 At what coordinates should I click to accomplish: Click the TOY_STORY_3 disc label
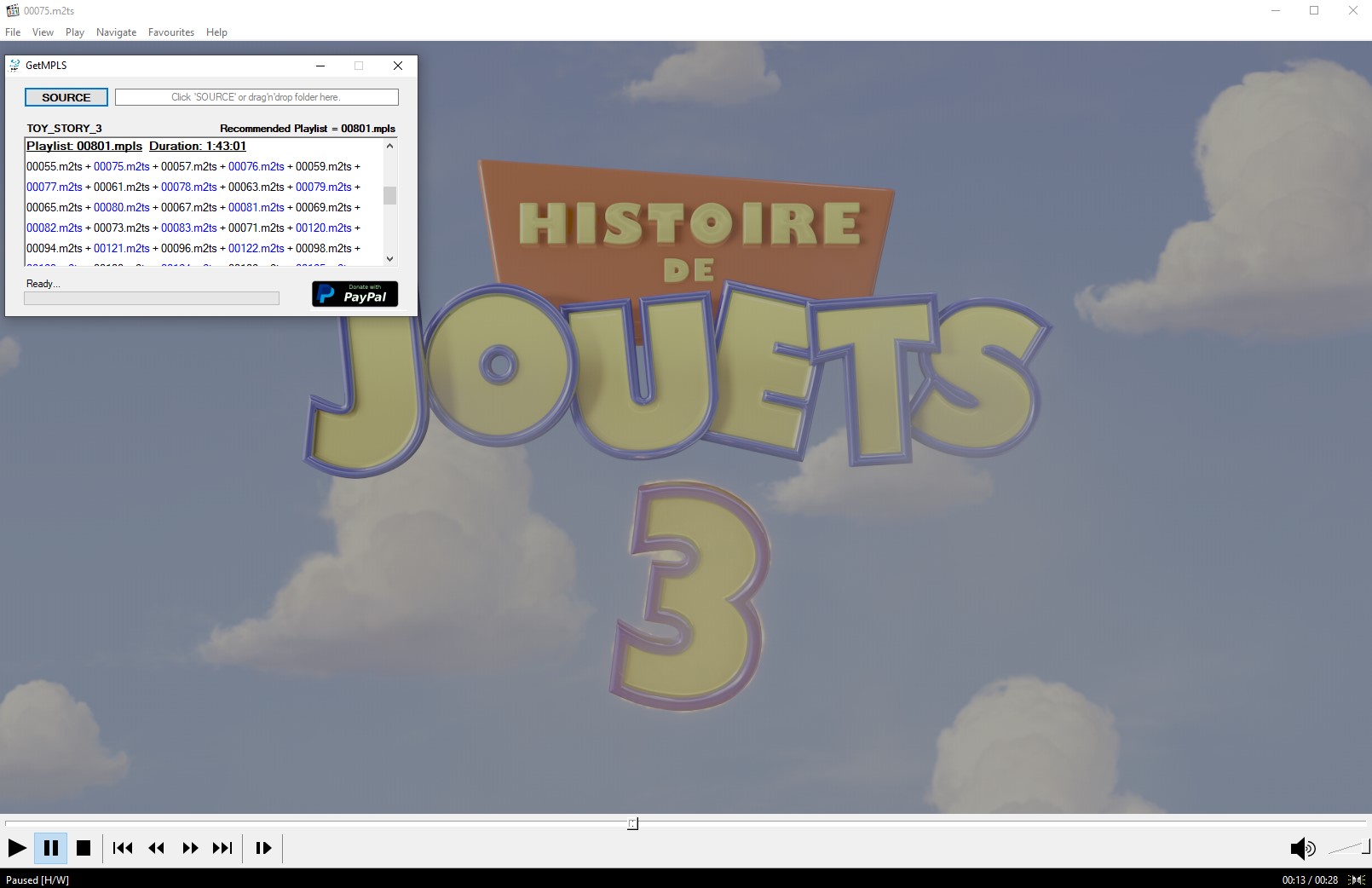(64, 129)
